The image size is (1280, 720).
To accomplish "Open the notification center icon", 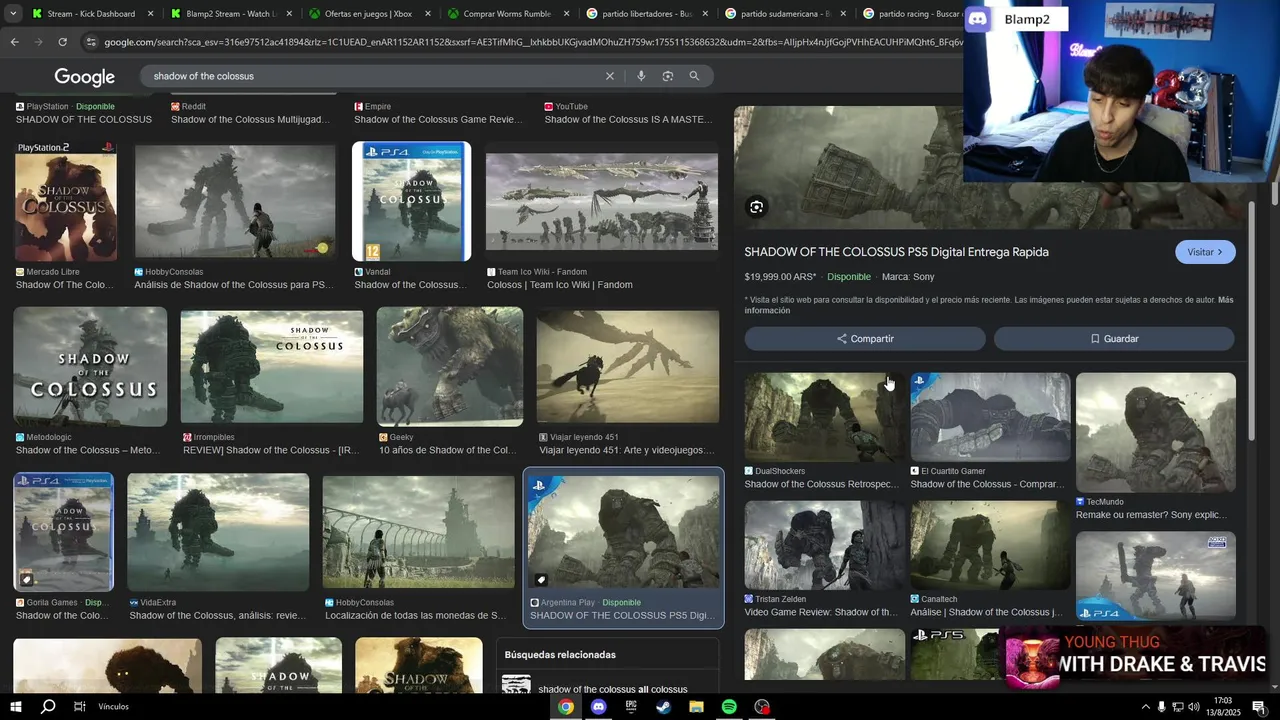I will (x=1259, y=707).
